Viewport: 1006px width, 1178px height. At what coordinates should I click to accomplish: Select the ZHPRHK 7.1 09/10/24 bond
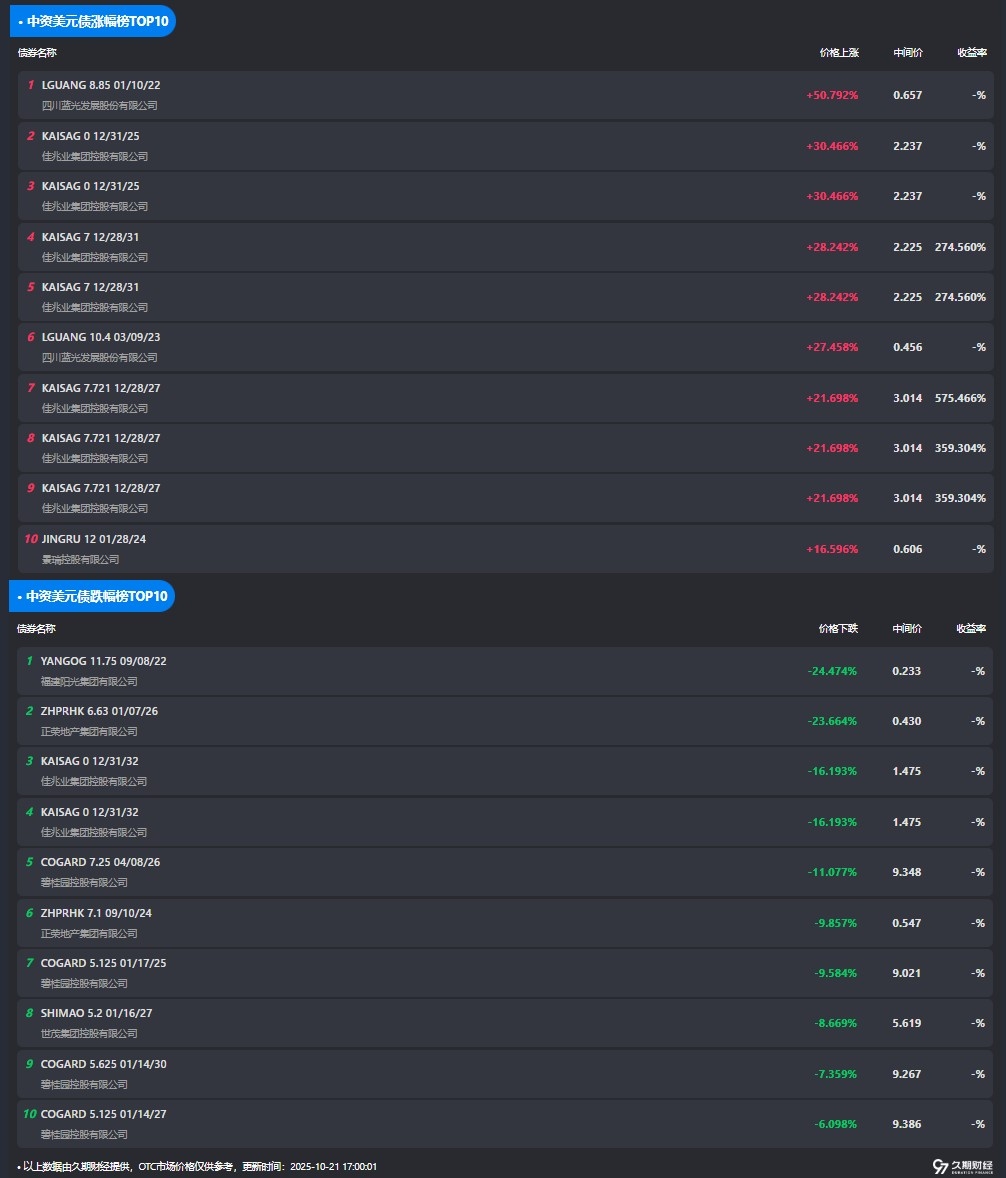[x=96, y=913]
